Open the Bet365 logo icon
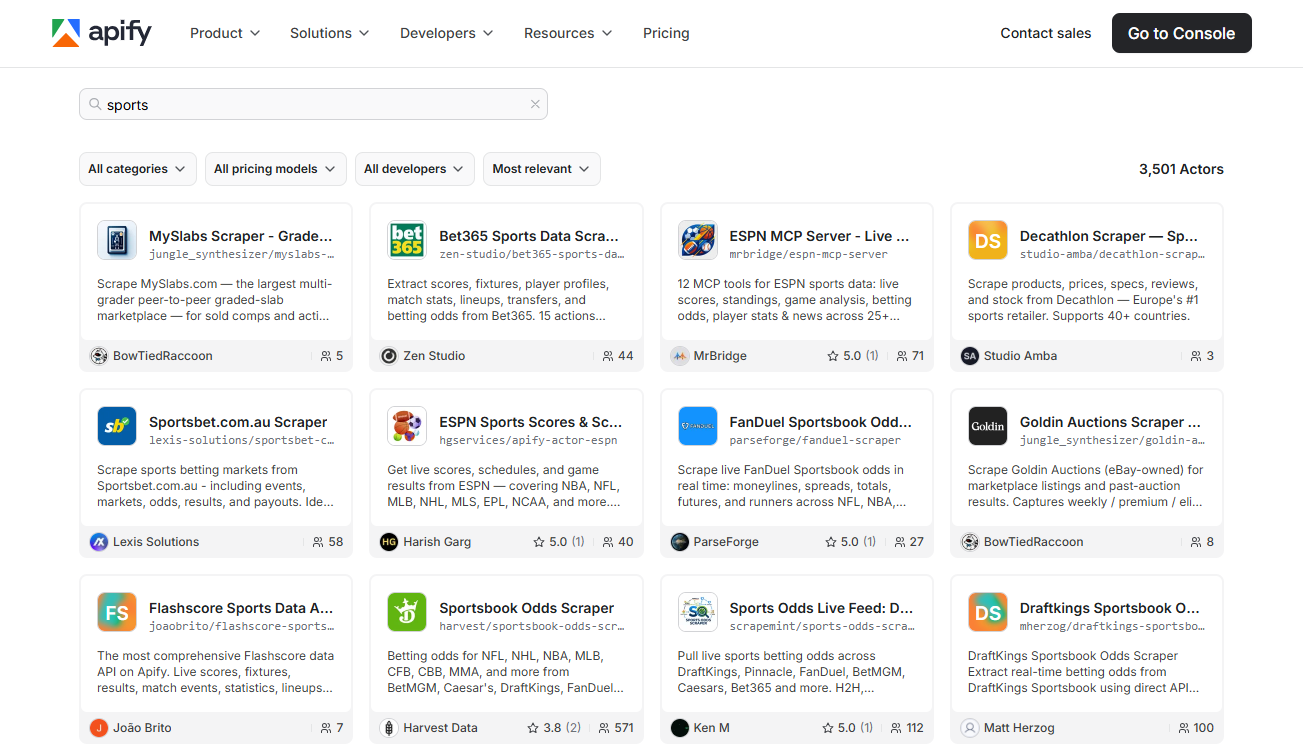This screenshot has height=754, width=1303. (407, 240)
